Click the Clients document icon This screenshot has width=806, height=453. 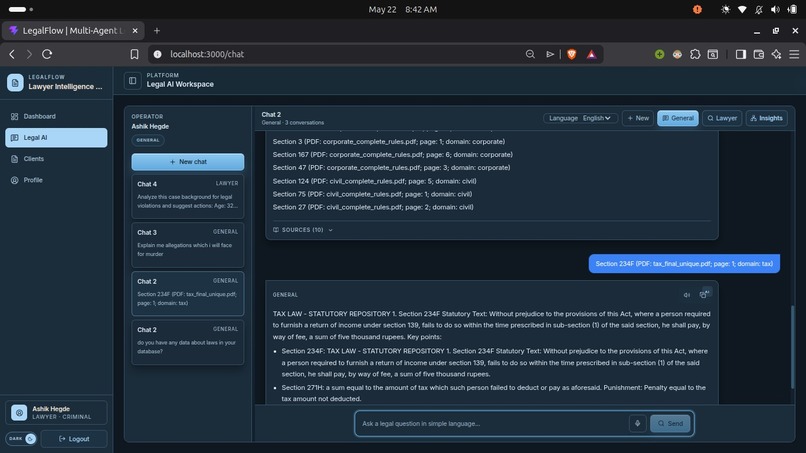[14, 159]
